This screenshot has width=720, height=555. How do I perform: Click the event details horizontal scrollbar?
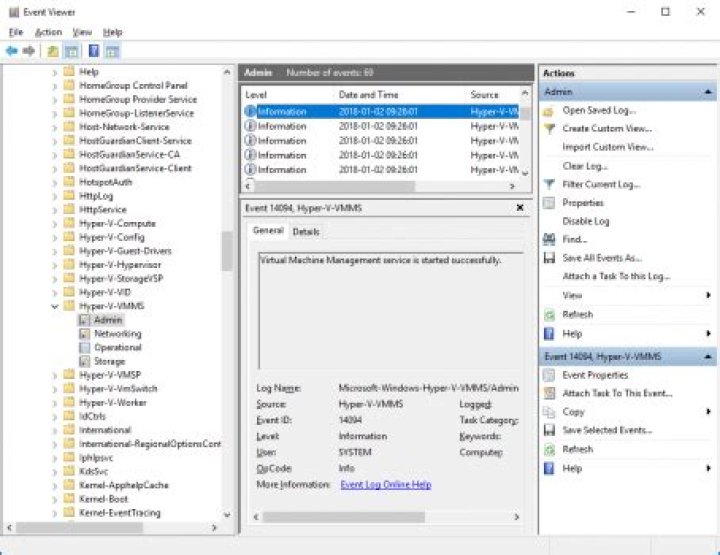pyautogui.click(x=344, y=517)
